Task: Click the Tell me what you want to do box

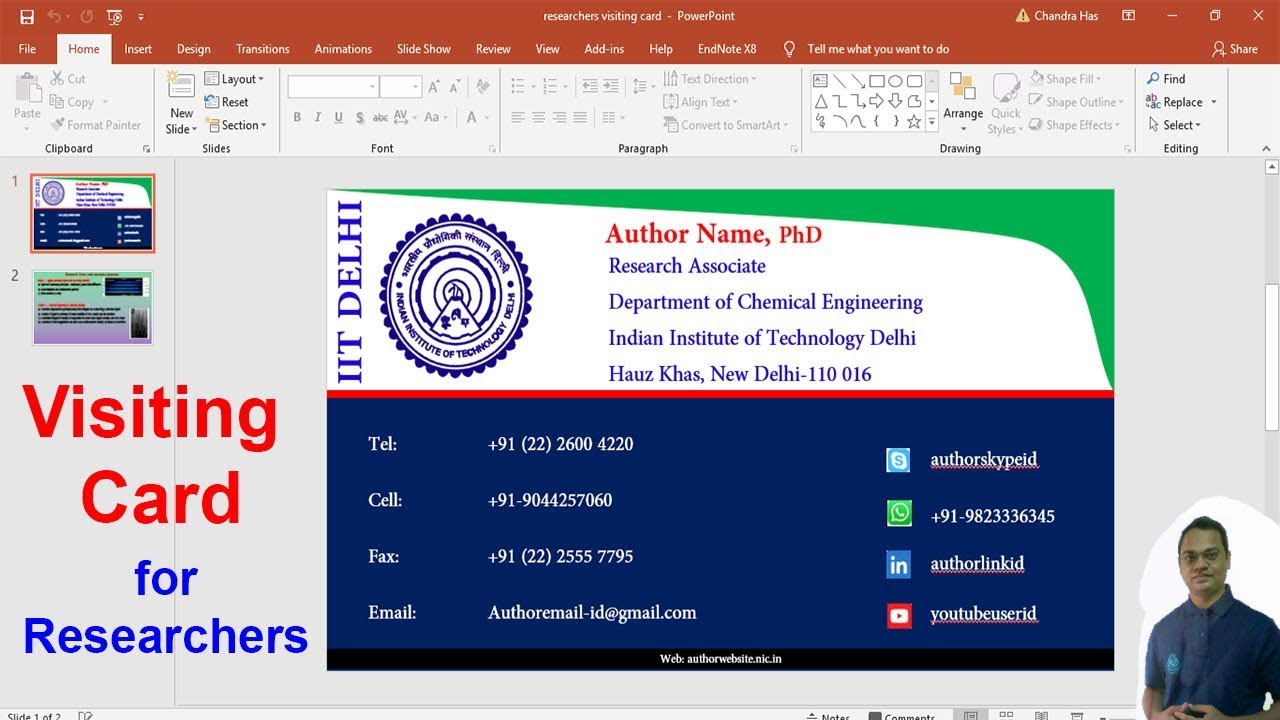Action: click(877, 49)
